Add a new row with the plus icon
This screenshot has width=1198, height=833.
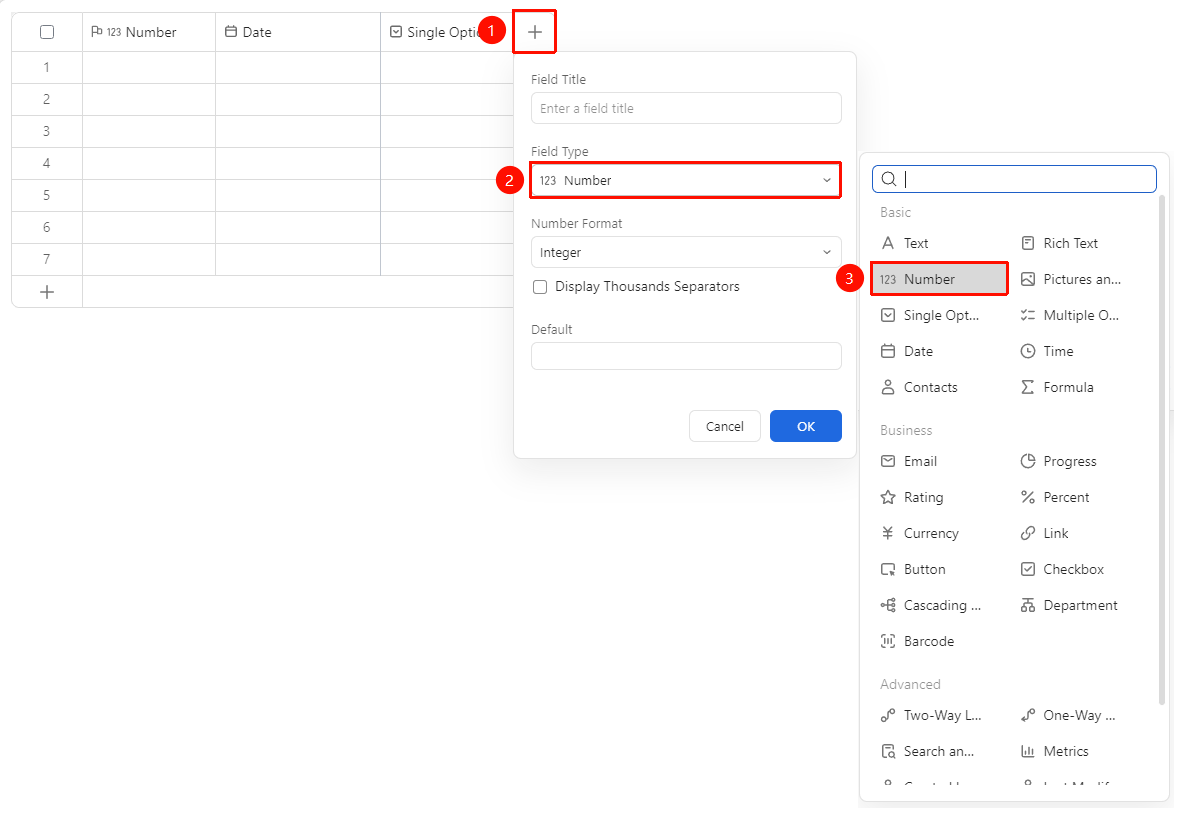click(x=47, y=292)
